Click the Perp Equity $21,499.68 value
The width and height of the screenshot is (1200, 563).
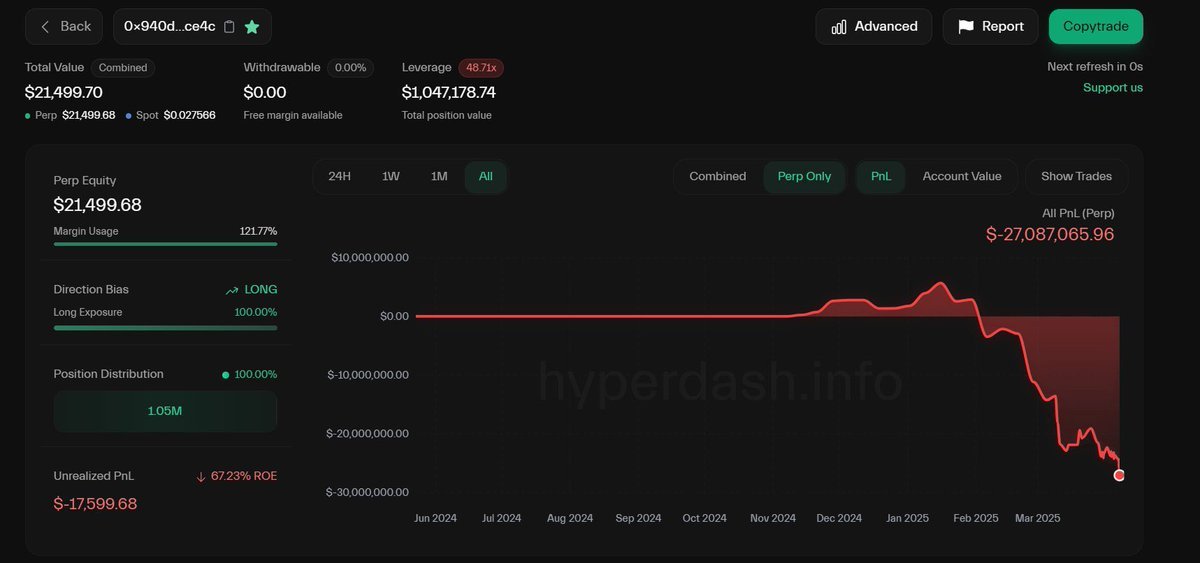coord(97,205)
